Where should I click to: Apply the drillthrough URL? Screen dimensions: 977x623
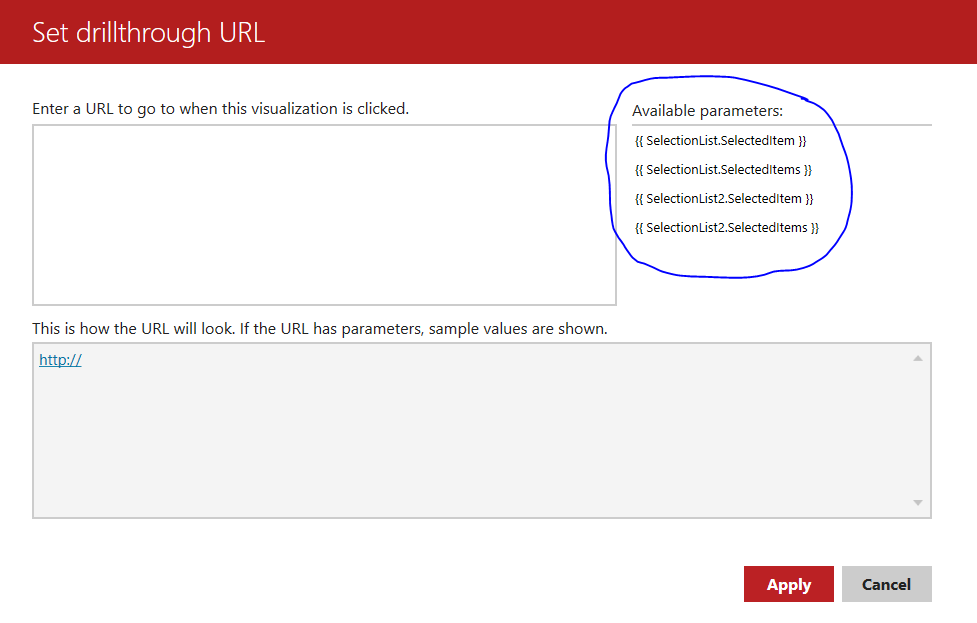788,585
